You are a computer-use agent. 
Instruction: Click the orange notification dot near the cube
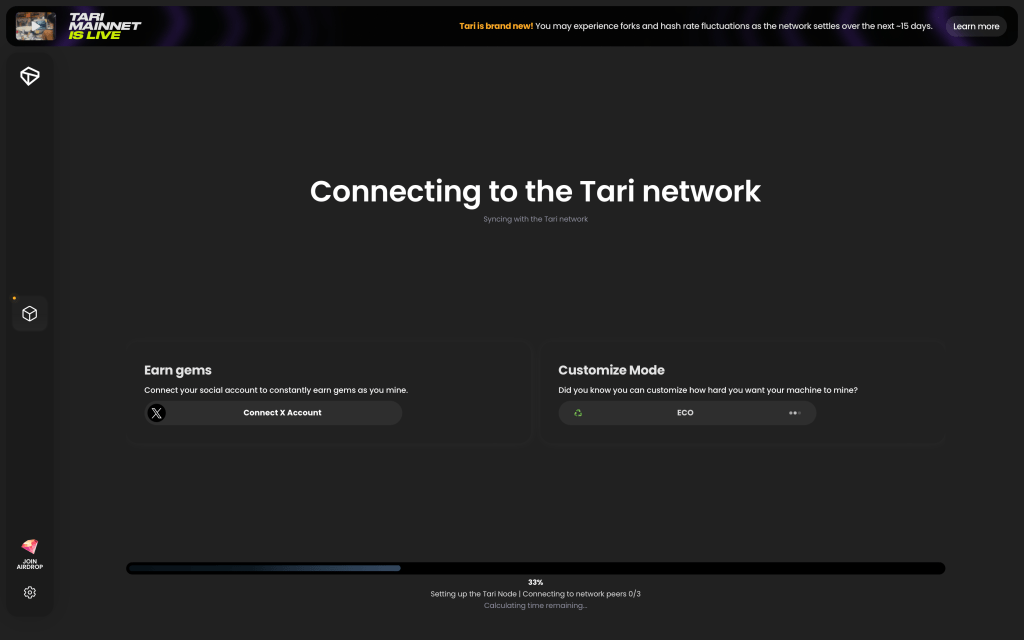point(13,297)
